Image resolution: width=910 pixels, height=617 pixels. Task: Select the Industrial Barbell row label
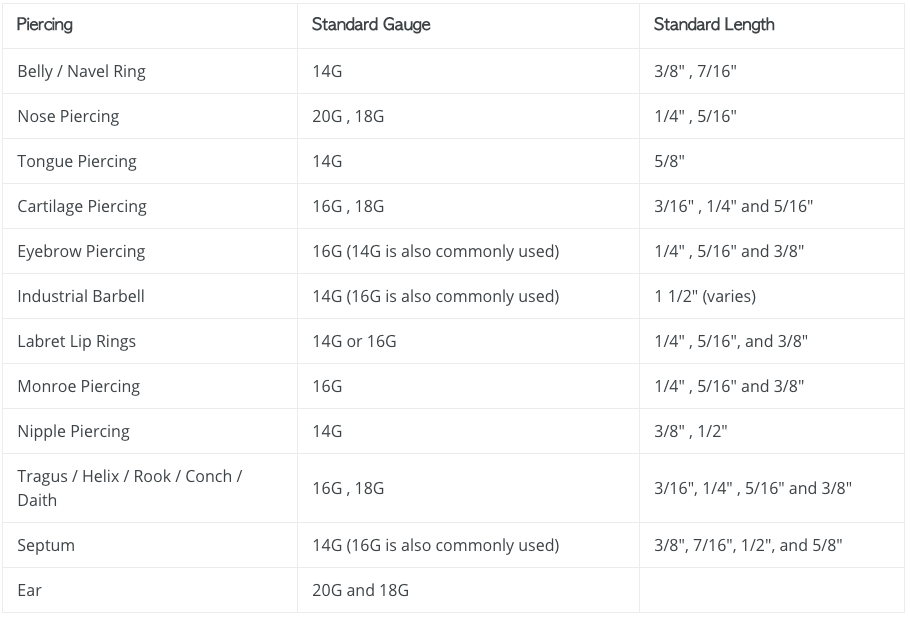click(81, 296)
